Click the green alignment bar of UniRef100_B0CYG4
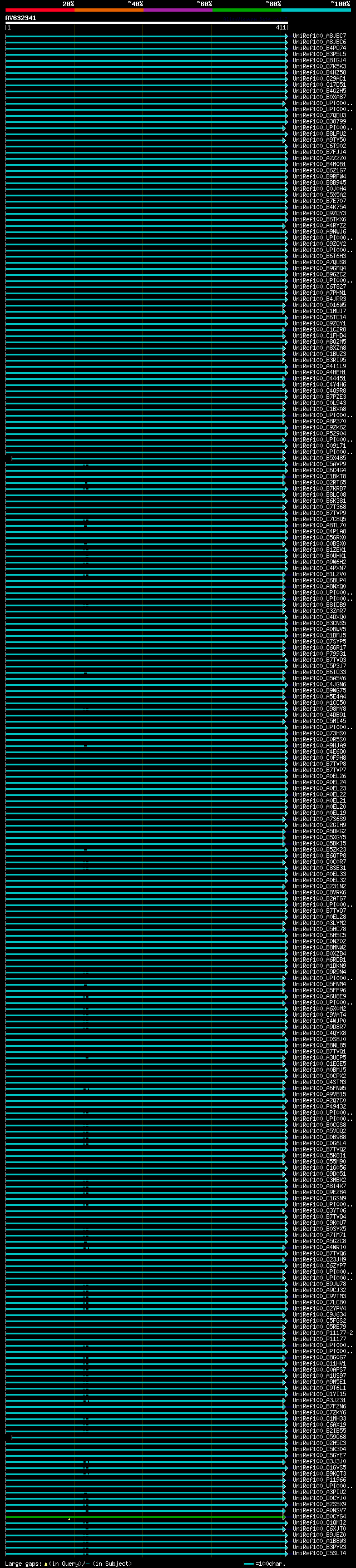 coord(145,1517)
